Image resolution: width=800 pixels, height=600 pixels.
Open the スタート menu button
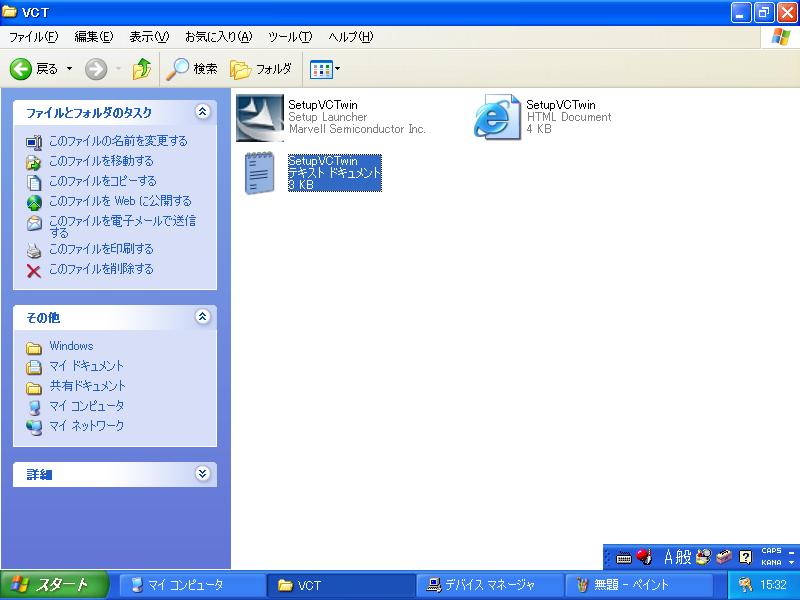pos(54,585)
